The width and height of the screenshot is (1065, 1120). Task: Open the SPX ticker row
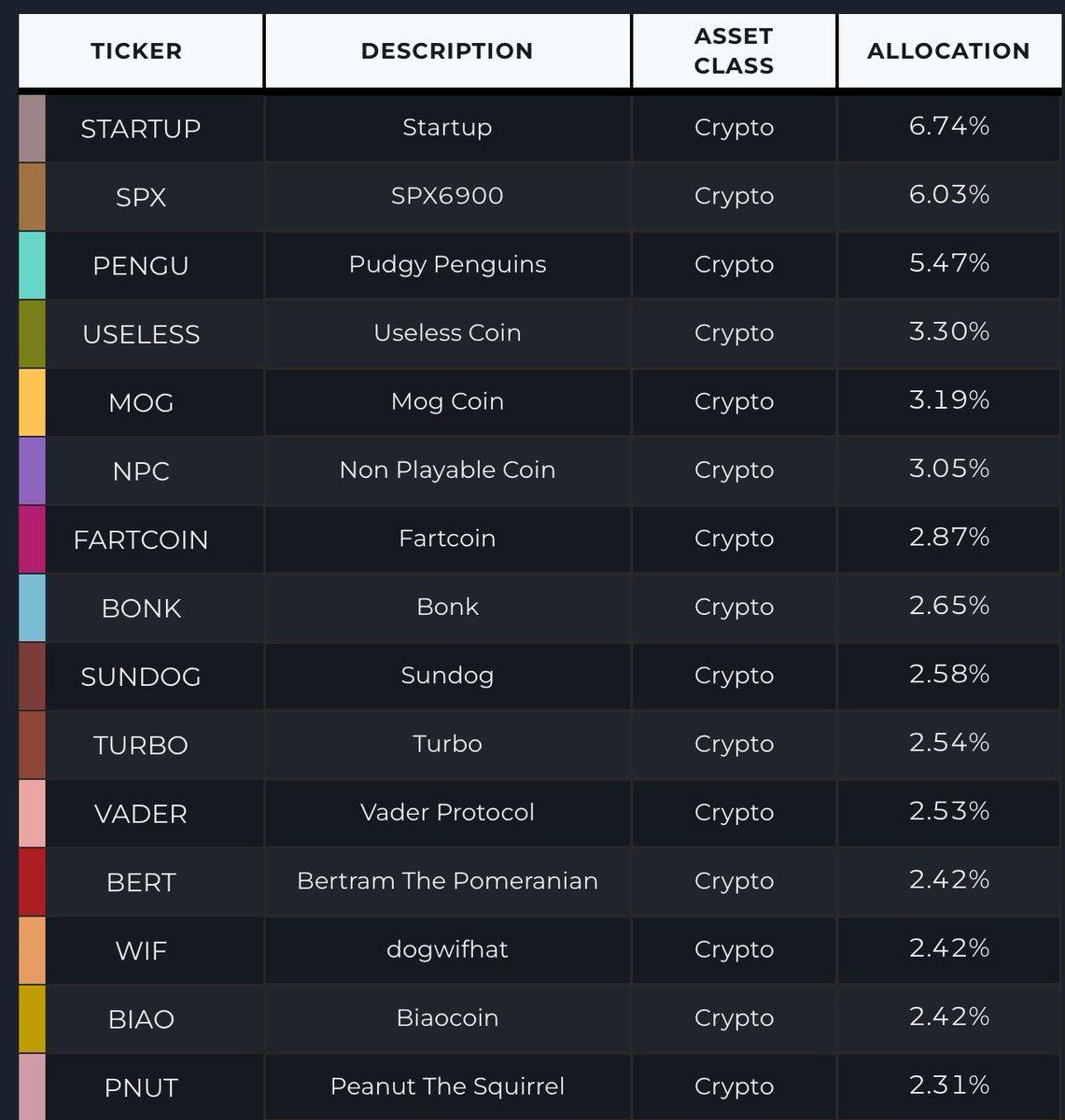click(x=540, y=196)
